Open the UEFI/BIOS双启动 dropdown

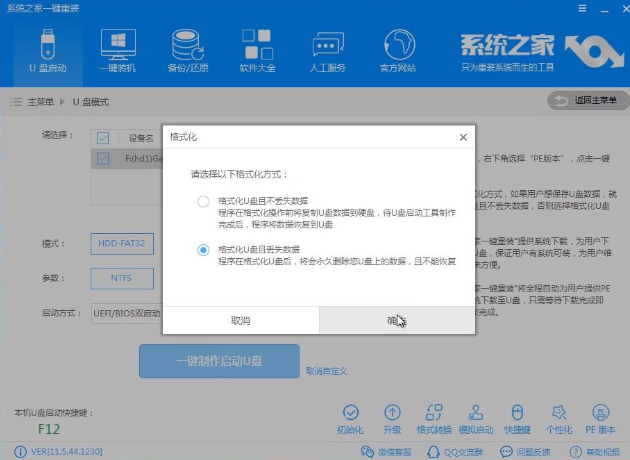tap(127, 313)
